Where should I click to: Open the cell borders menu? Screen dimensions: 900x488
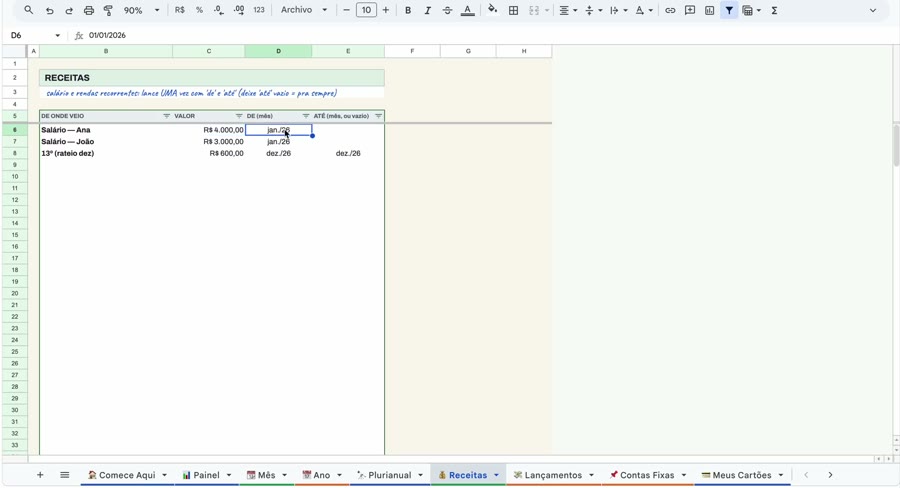pyautogui.click(x=514, y=10)
